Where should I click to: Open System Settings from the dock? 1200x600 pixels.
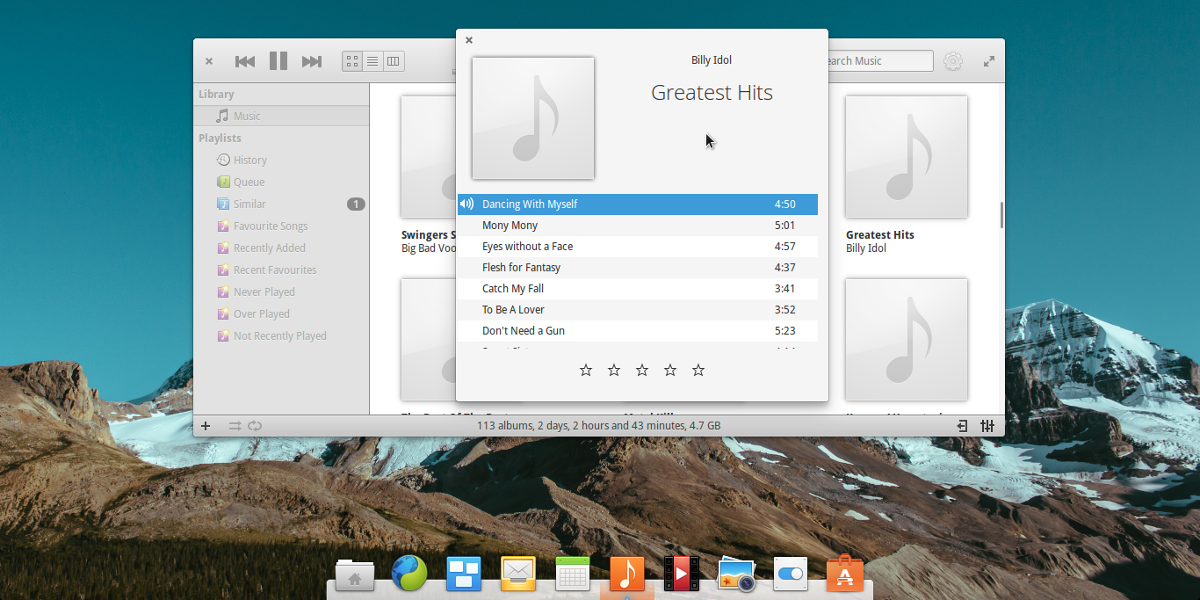(x=790, y=574)
